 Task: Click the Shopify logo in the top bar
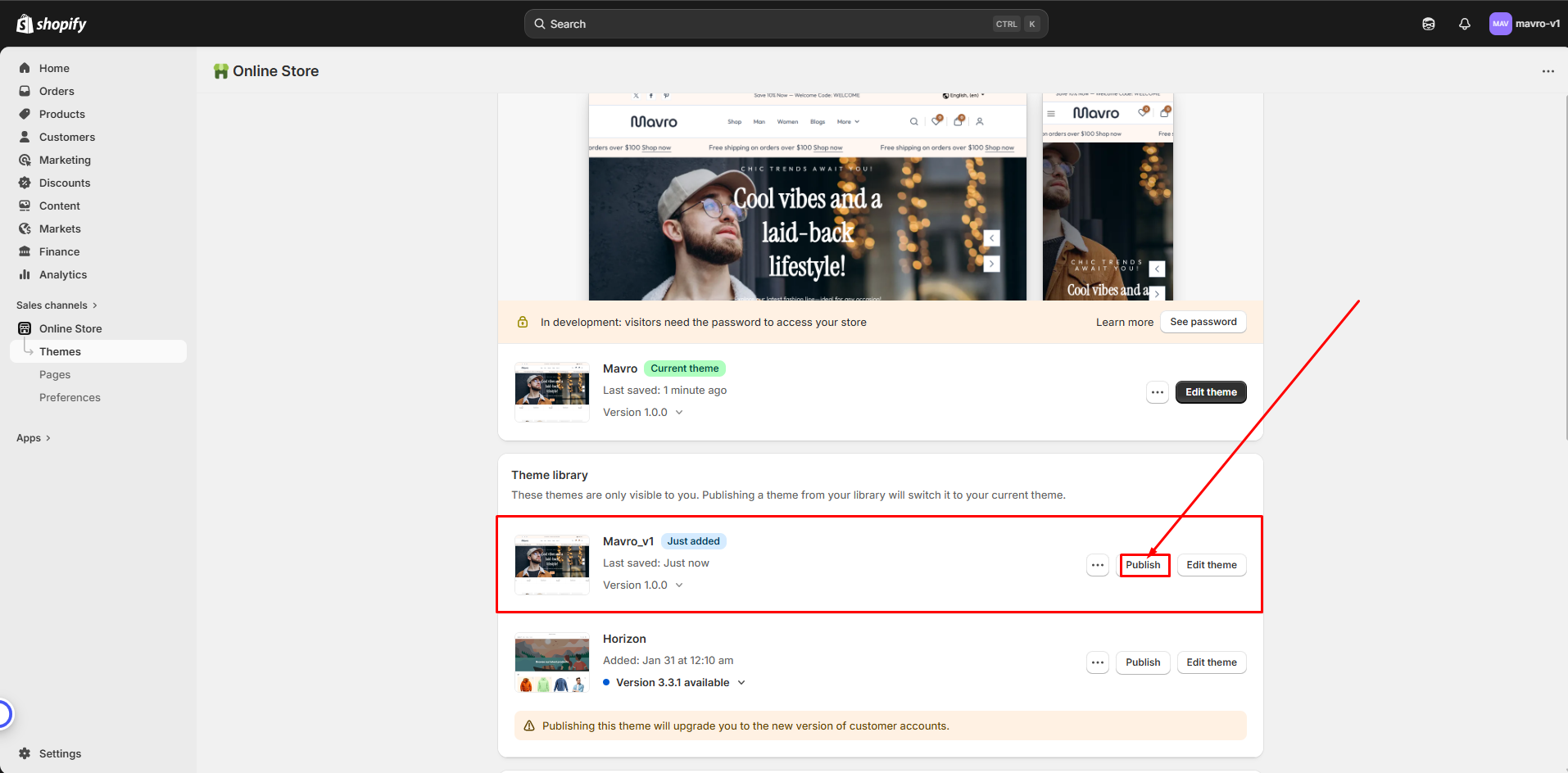pos(52,24)
